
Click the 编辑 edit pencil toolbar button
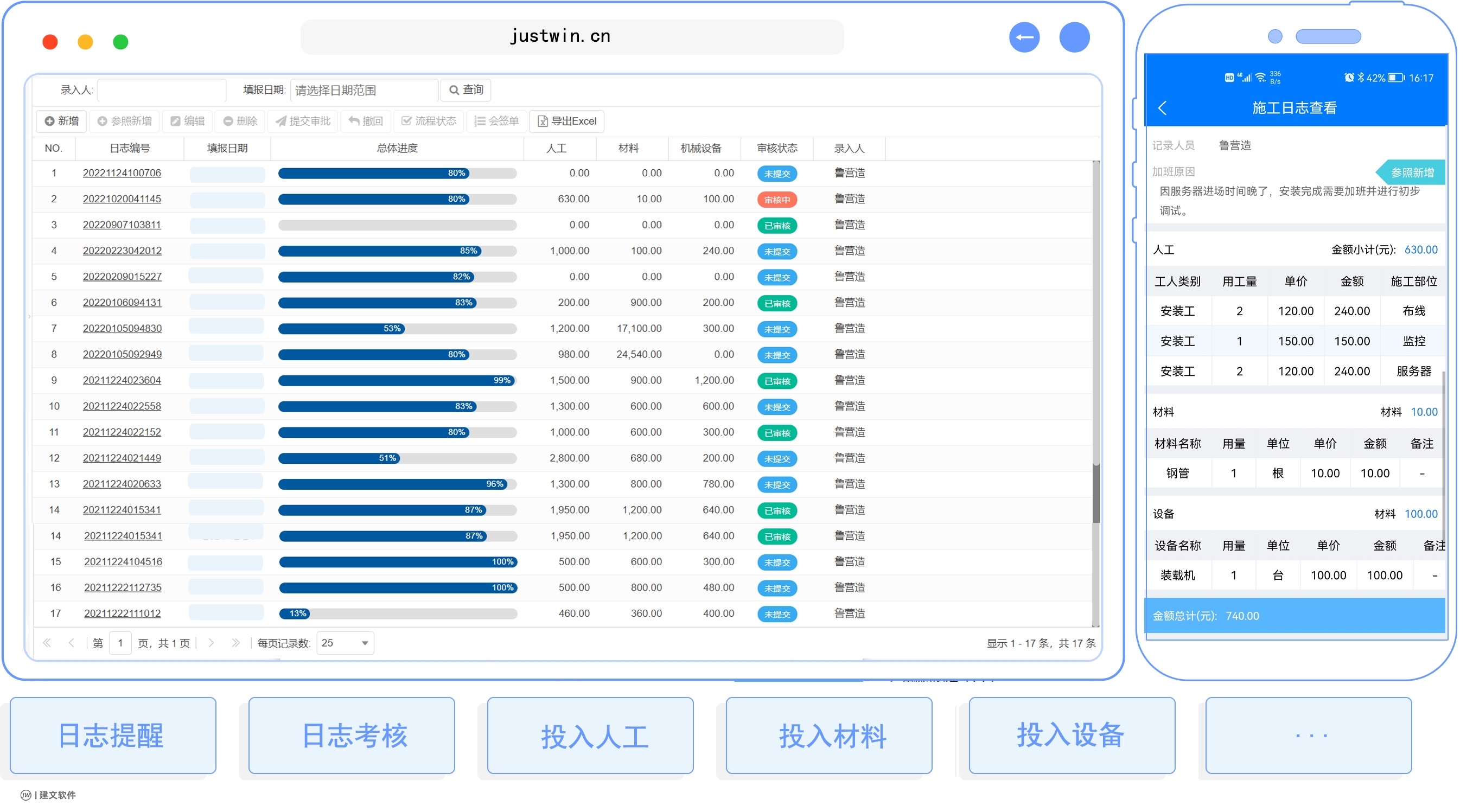pyautogui.click(x=188, y=121)
